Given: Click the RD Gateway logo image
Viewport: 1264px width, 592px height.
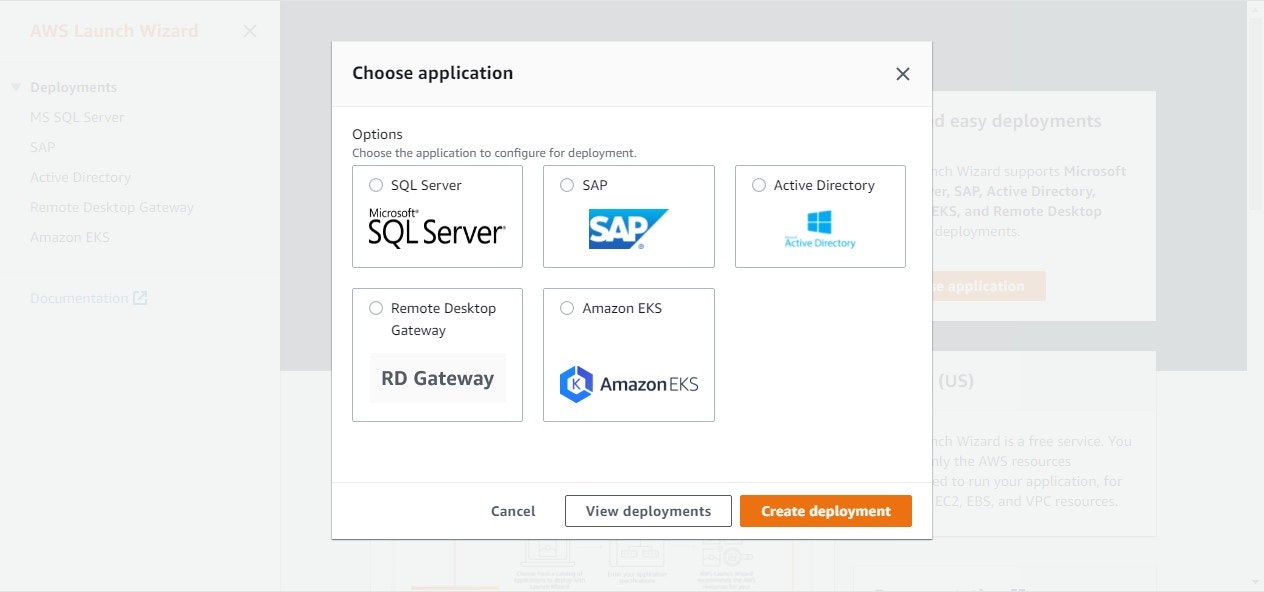Looking at the screenshot, I should point(437,378).
